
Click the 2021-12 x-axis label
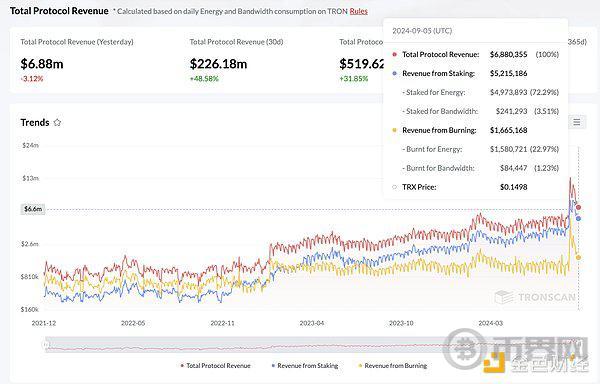tap(44, 323)
